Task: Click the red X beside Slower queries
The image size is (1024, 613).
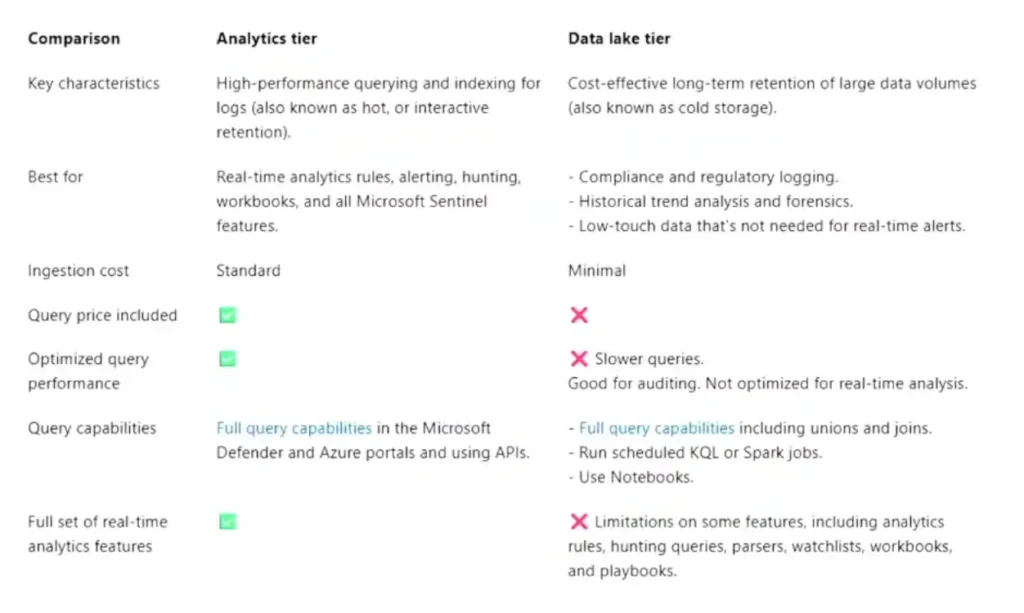Action: pyautogui.click(x=578, y=359)
